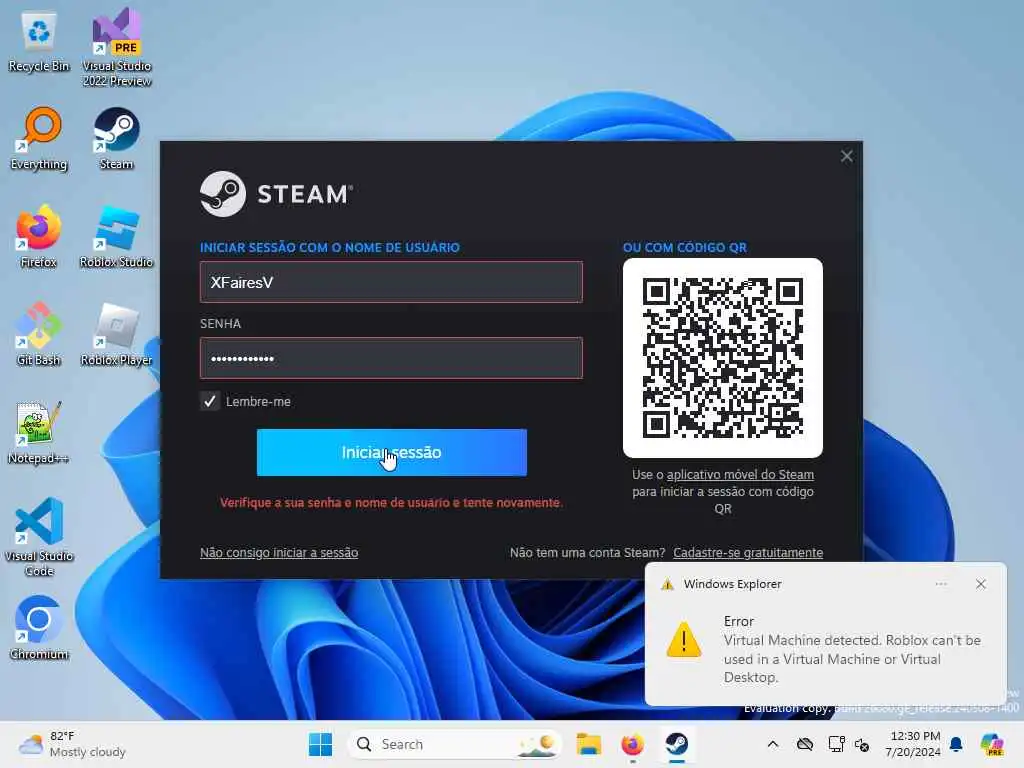Click the Steam login QR code
The width and height of the screenshot is (1024, 768).
coord(722,358)
